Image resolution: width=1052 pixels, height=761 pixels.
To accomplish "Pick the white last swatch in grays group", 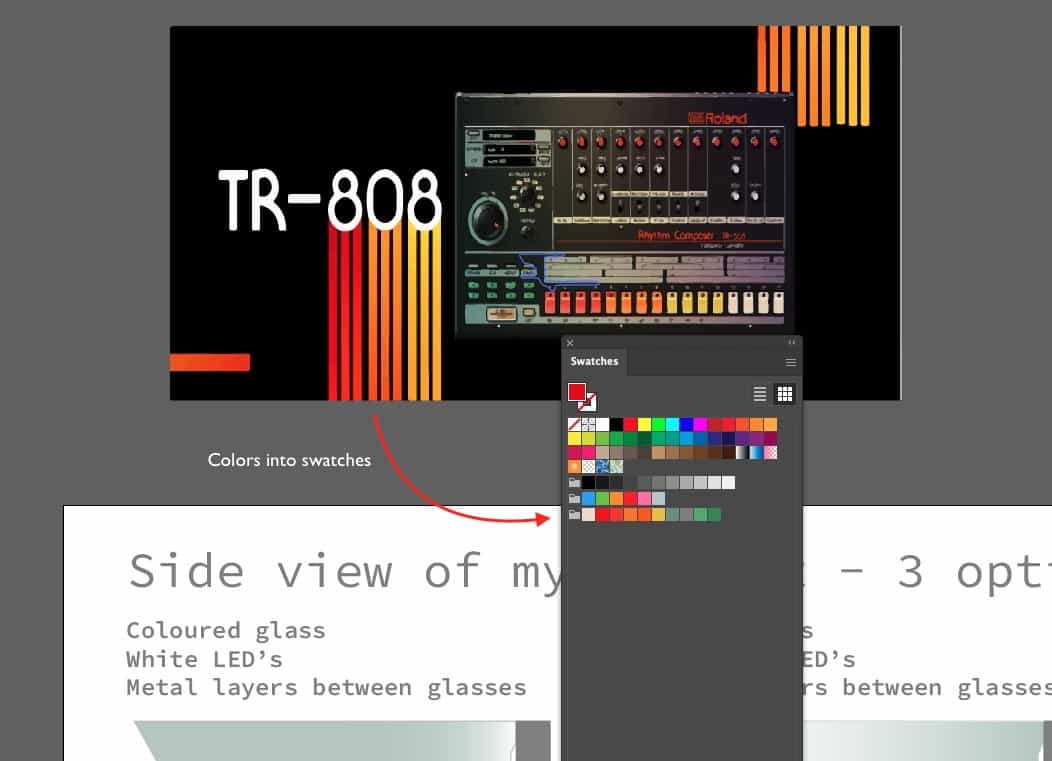I will 729,483.
